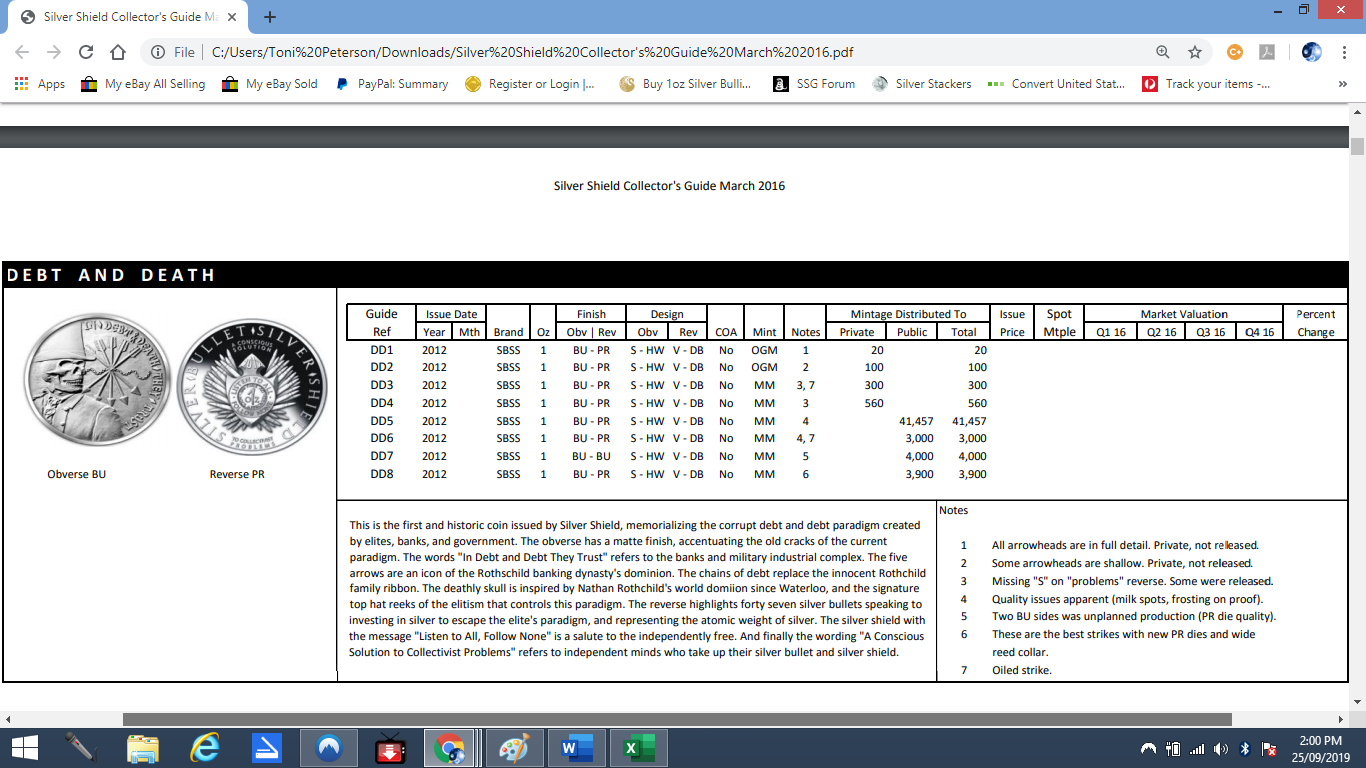Viewport: 1366px width, 768px height.
Task: Click the Apps shortcut in bookmarks bar
Action: 40,84
